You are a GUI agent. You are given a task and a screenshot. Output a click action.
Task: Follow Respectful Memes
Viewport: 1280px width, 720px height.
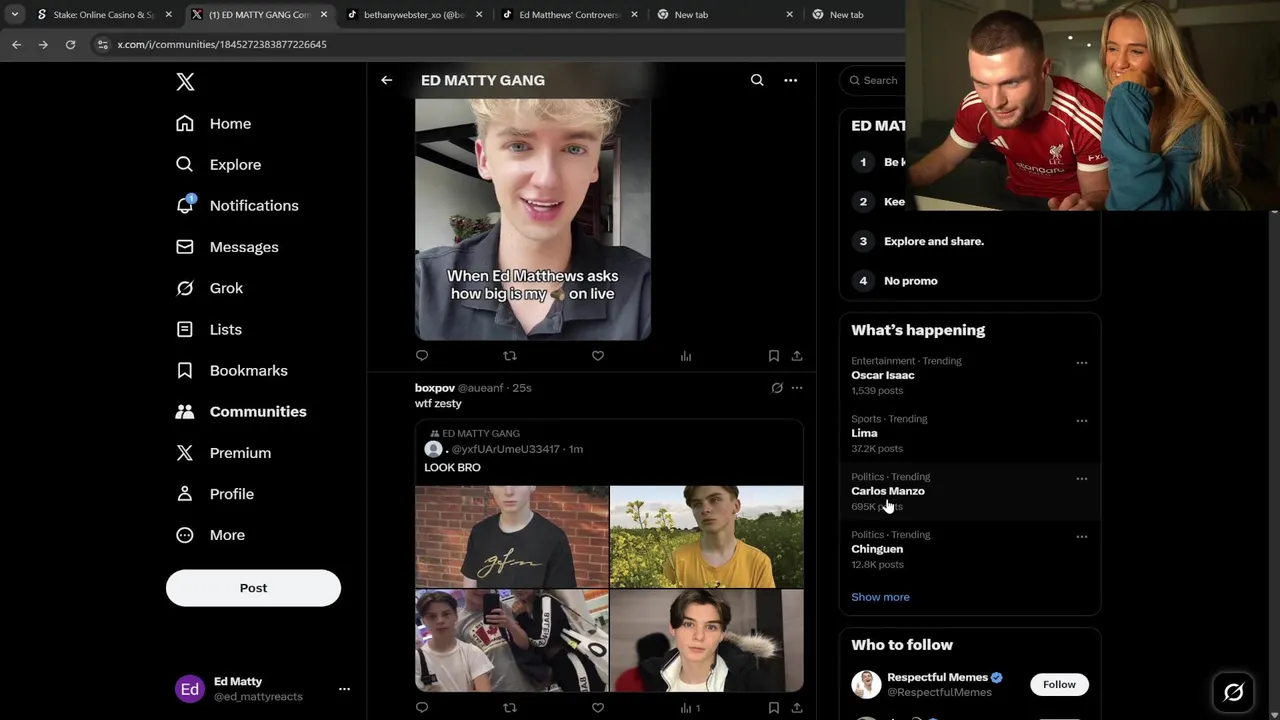coord(1059,684)
